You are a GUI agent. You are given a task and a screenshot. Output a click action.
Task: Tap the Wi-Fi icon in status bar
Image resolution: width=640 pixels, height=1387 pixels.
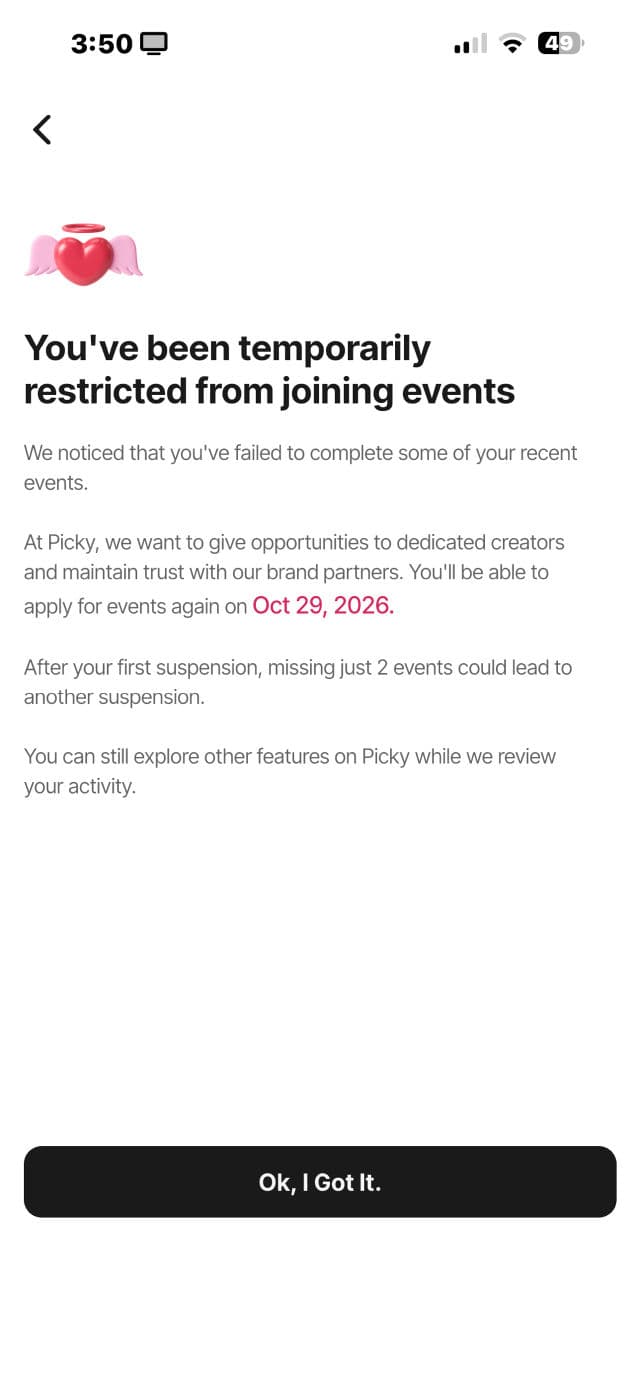coord(513,43)
